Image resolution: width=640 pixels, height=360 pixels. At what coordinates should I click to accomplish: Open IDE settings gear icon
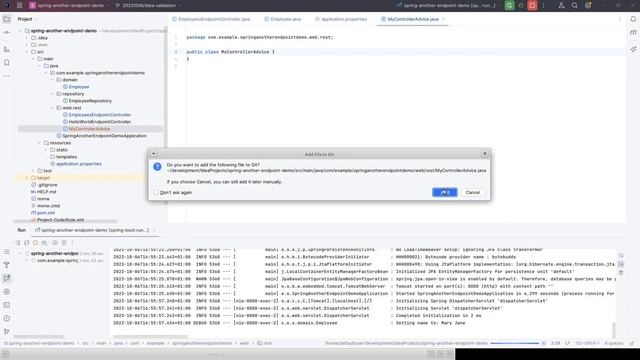pos(588,5)
